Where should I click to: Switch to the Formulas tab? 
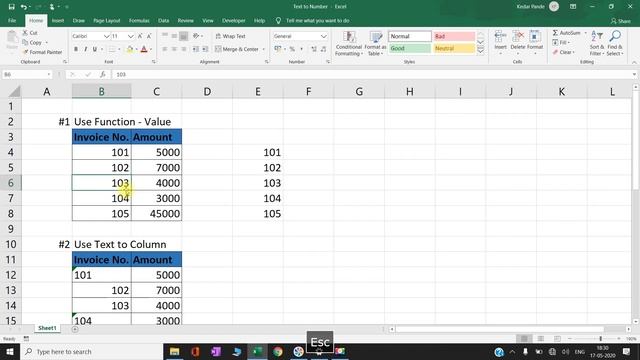point(139,20)
